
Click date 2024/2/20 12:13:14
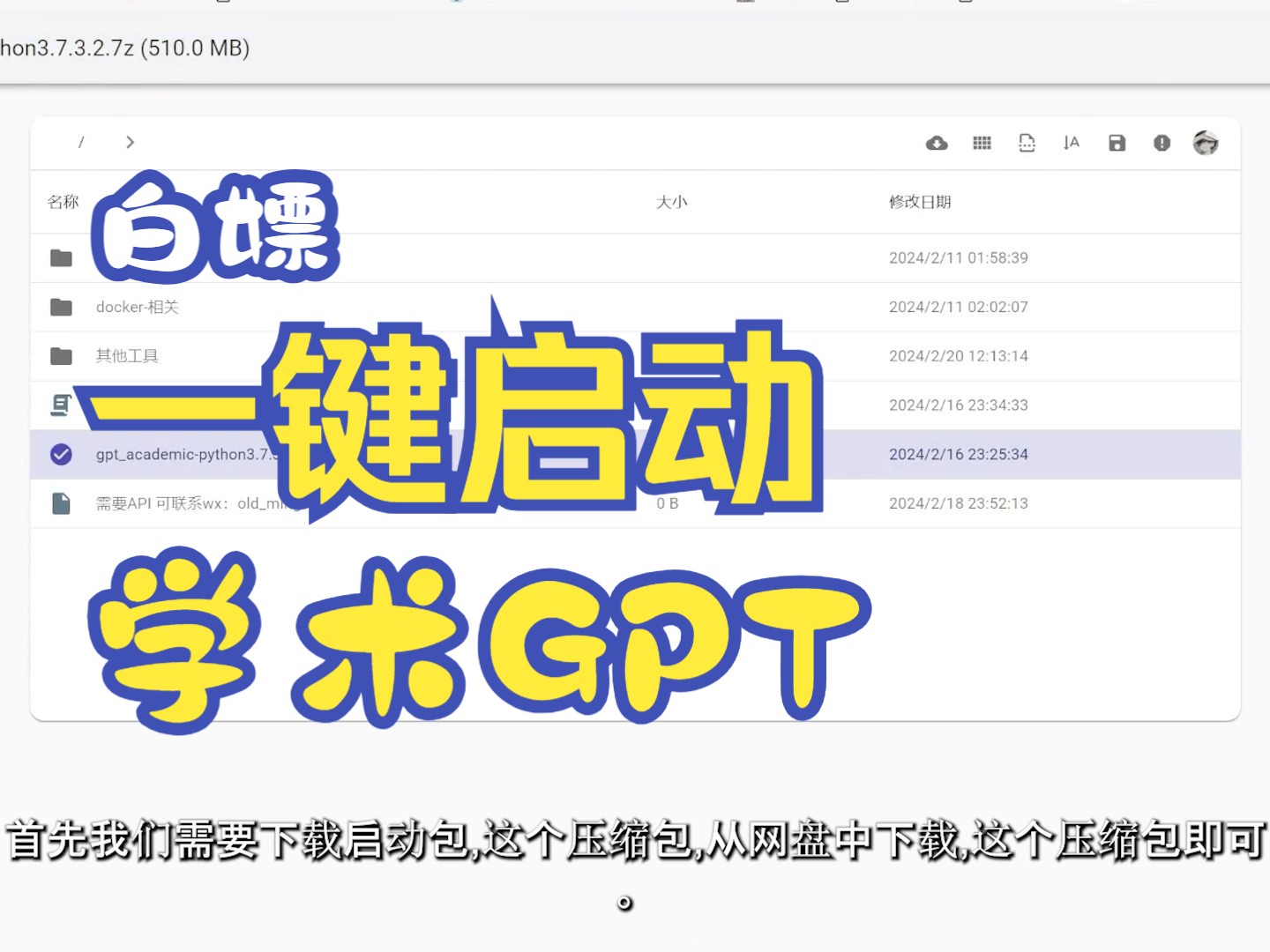point(959,356)
